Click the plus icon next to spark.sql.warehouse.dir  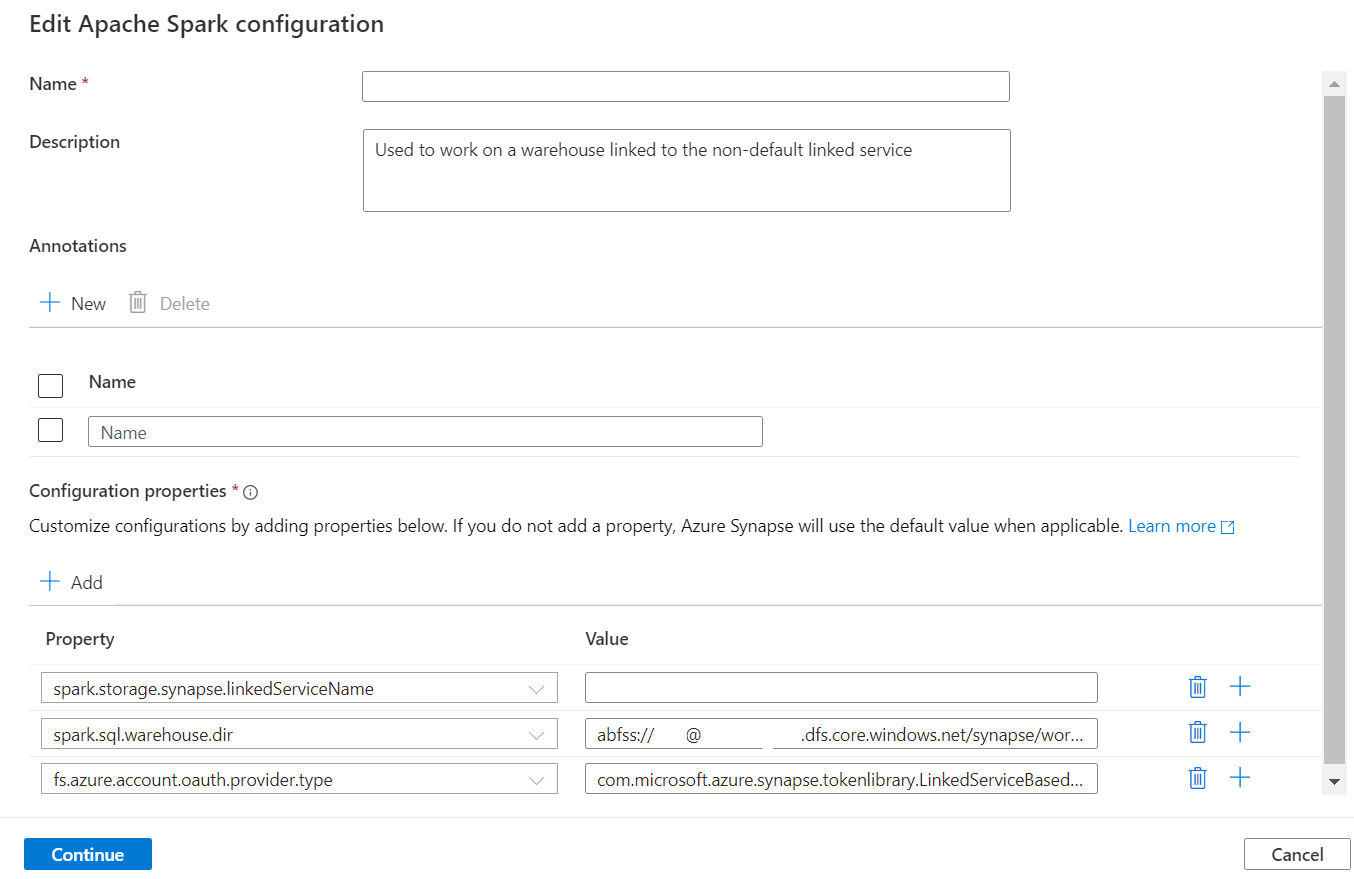pyautogui.click(x=1240, y=732)
